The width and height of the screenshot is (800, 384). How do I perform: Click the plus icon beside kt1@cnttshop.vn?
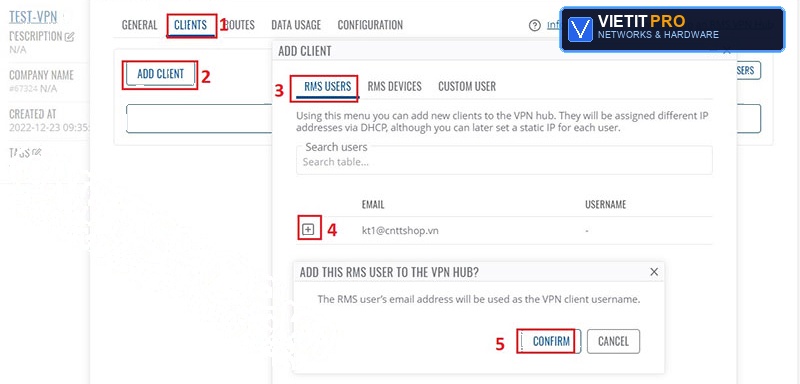pyautogui.click(x=308, y=229)
